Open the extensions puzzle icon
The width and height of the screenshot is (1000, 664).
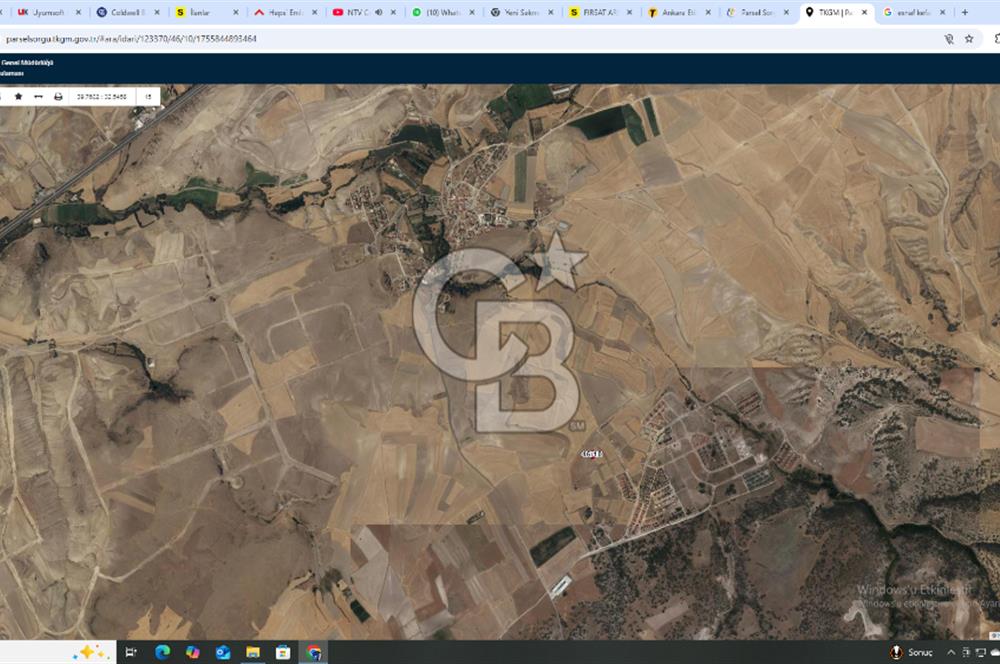(x=996, y=39)
